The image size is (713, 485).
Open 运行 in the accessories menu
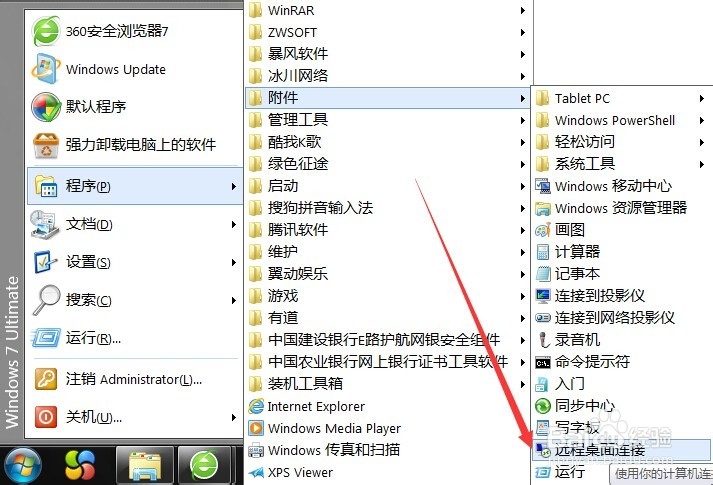tap(572, 473)
